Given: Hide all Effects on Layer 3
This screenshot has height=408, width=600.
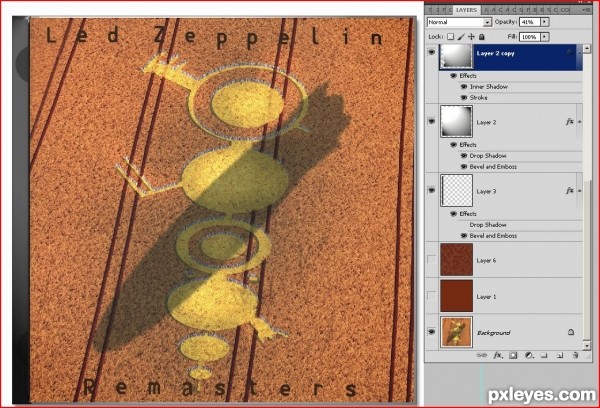Looking at the screenshot, I should (454, 214).
